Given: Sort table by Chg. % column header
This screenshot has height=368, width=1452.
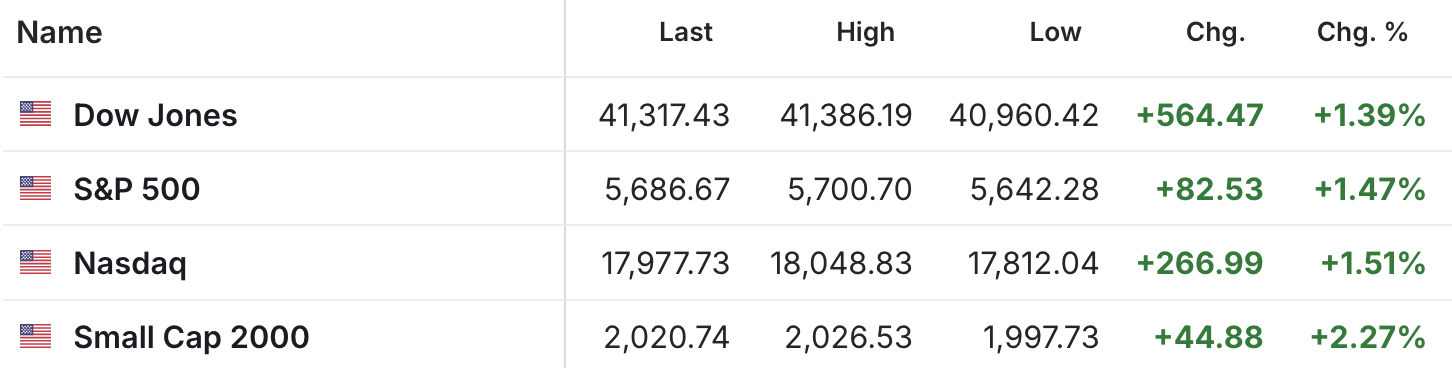Looking at the screenshot, I should point(1362,33).
